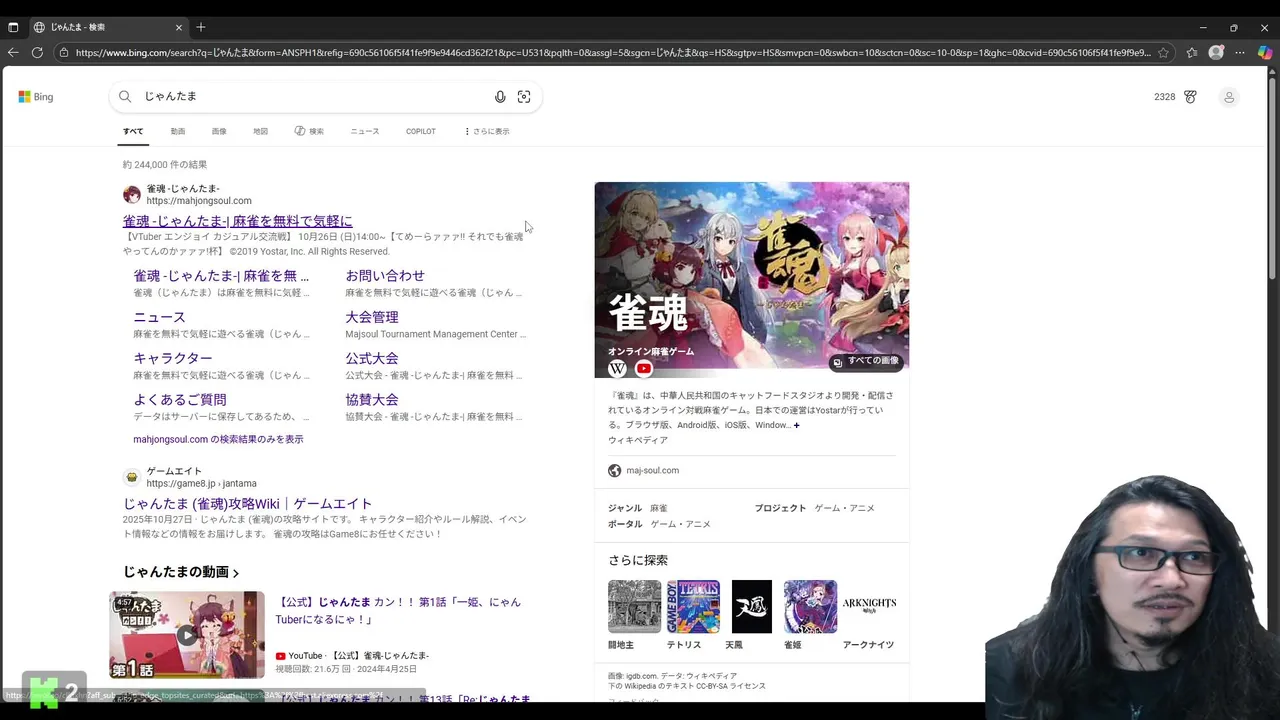Open the 雀魂 -じゃんたま-| 麻雀を無料で気軽に result
This screenshot has width=1280, height=720.
[x=237, y=221]
